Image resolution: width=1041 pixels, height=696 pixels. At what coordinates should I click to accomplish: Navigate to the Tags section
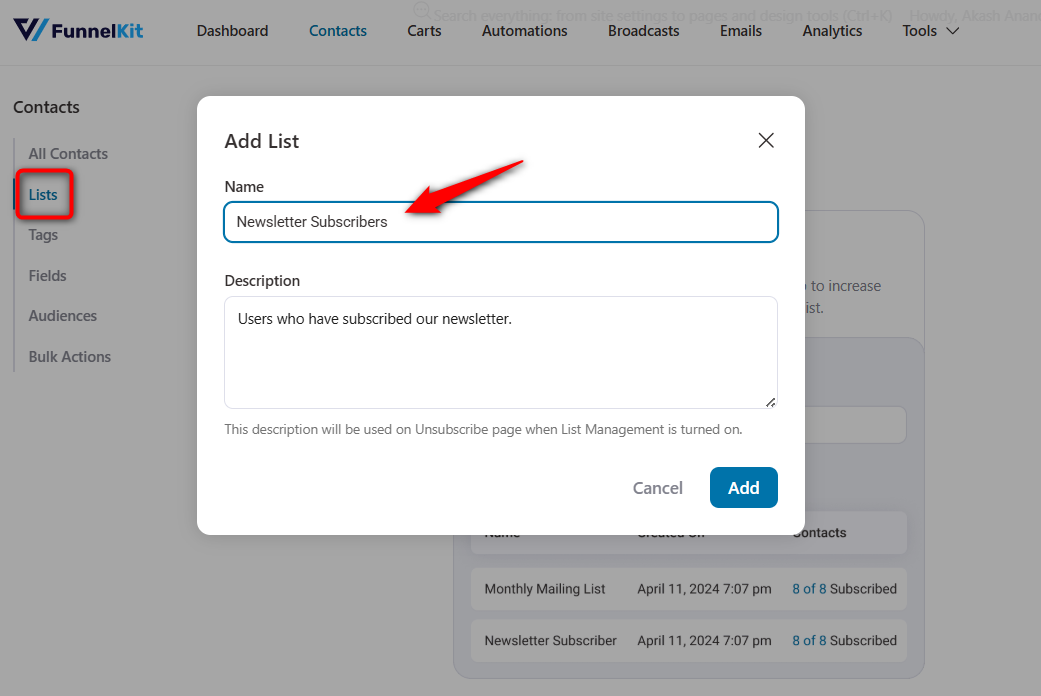click(42, 235)
